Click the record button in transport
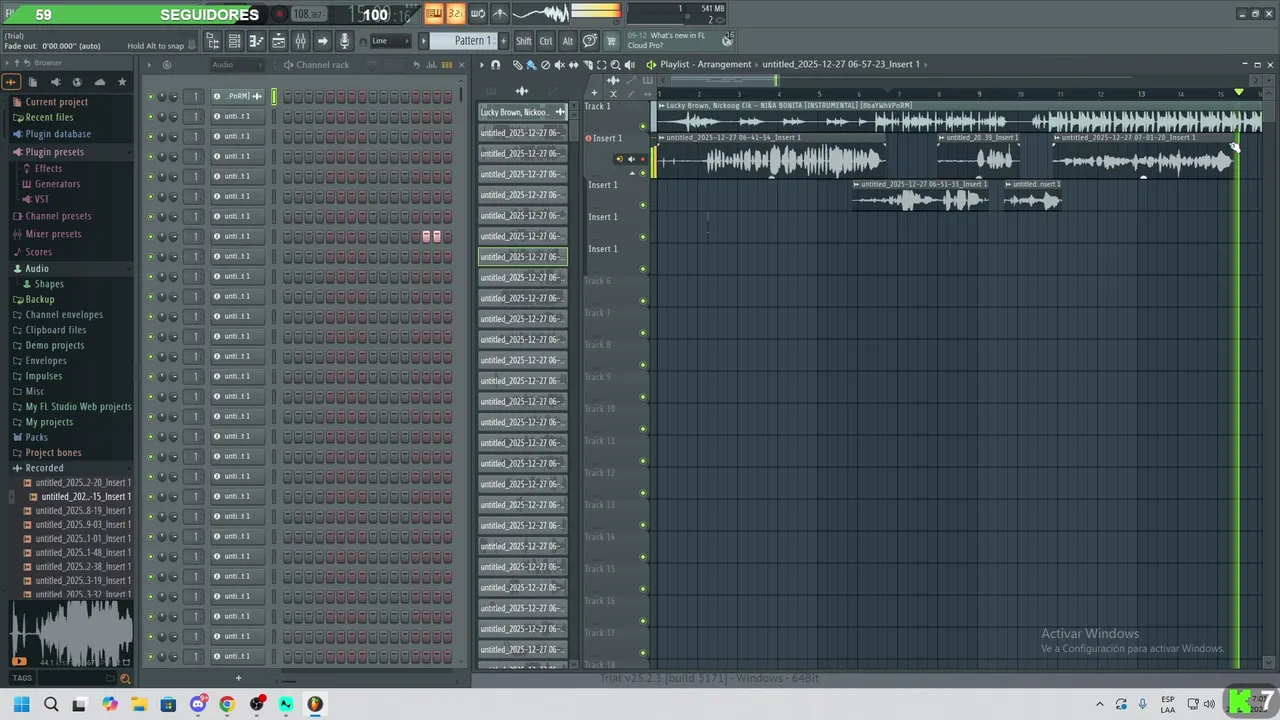 280,14
